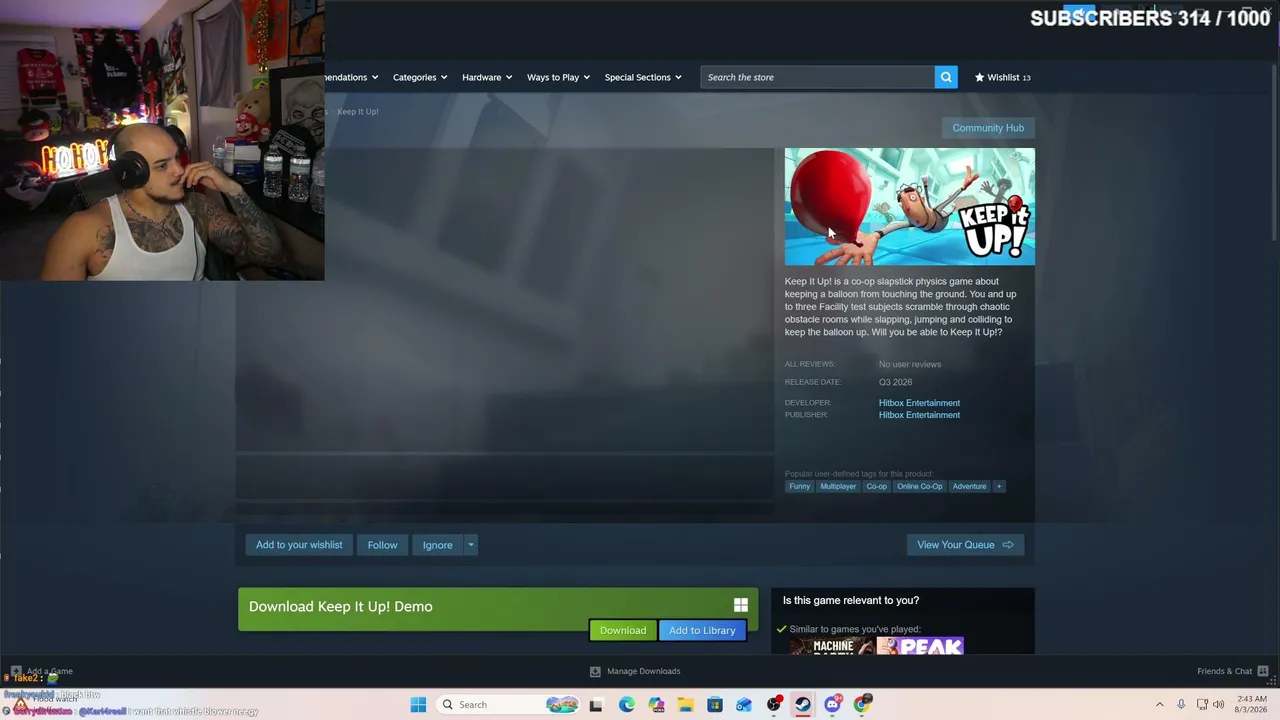
Task: Click the Add a Game plus icon
Action: [x=16, y=671]
